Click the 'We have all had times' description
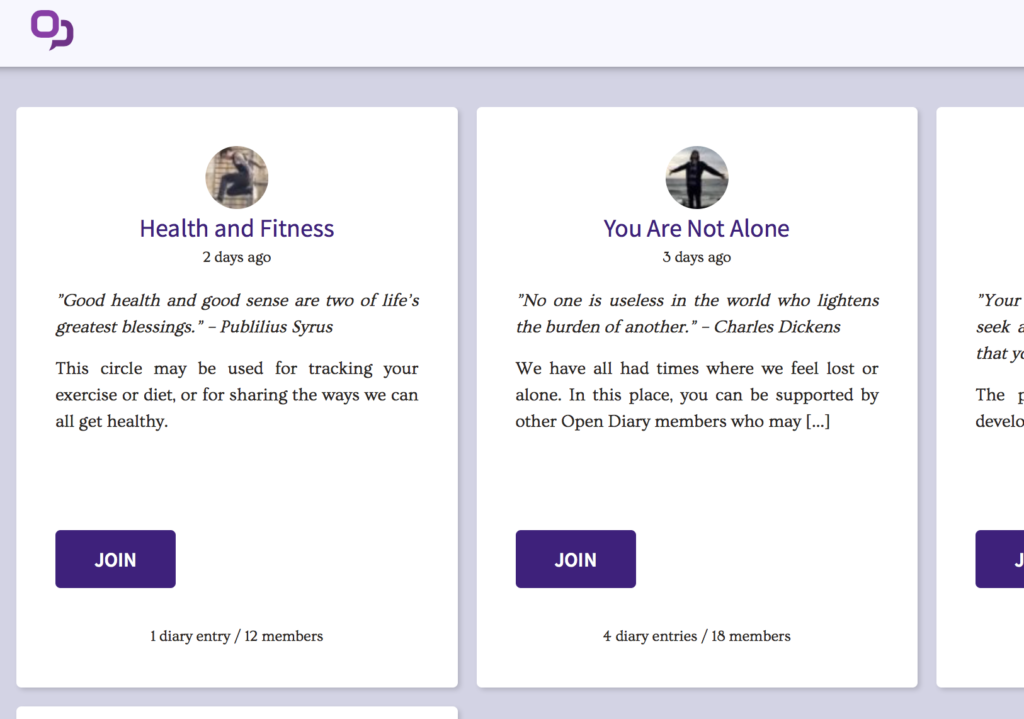 (697, 395)
